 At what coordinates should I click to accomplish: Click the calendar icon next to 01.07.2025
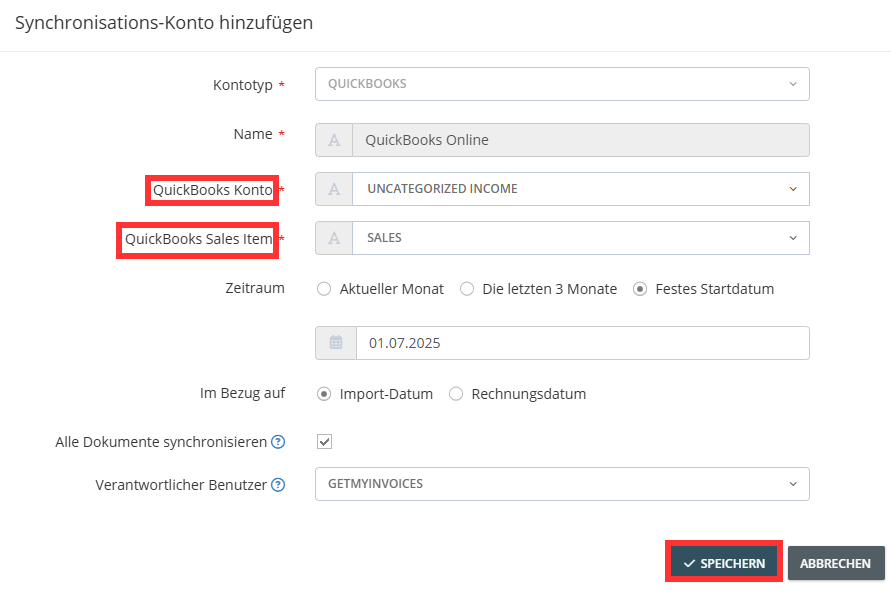pos(336,343)
